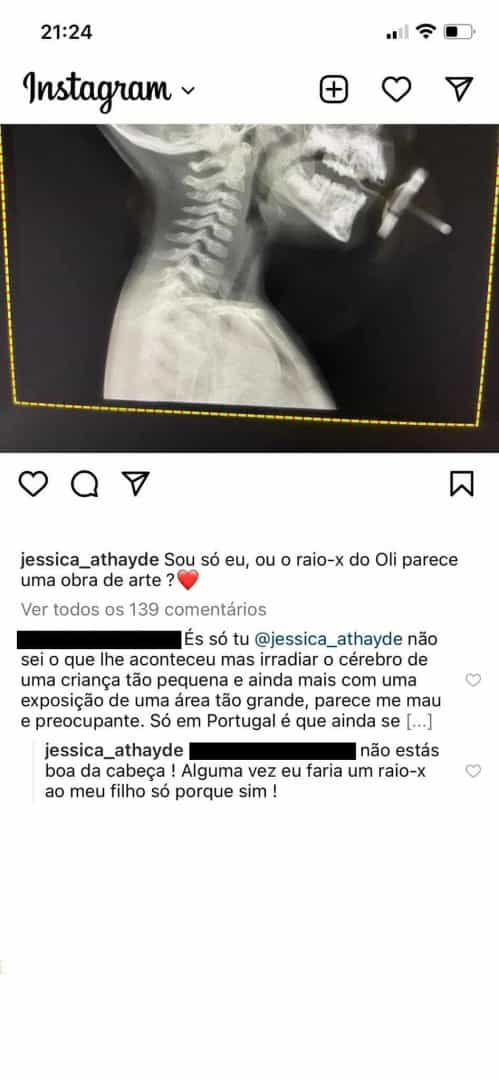The height and width of the screenshot is (1080, 499).
Task: Tap the new post plus icon
Action: 334,90
